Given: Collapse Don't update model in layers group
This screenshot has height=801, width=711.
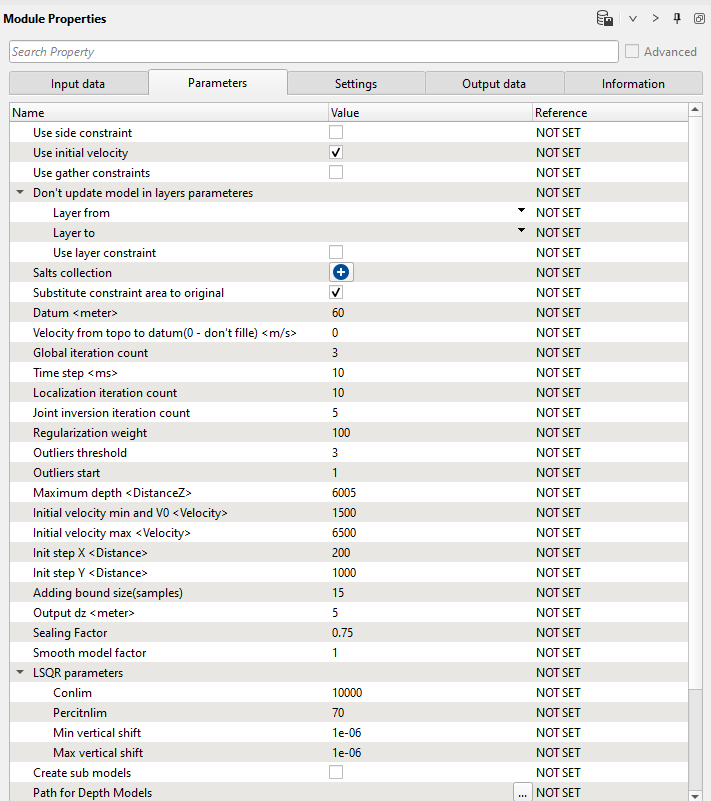Looking at the screenshot, I should point(20,193).
